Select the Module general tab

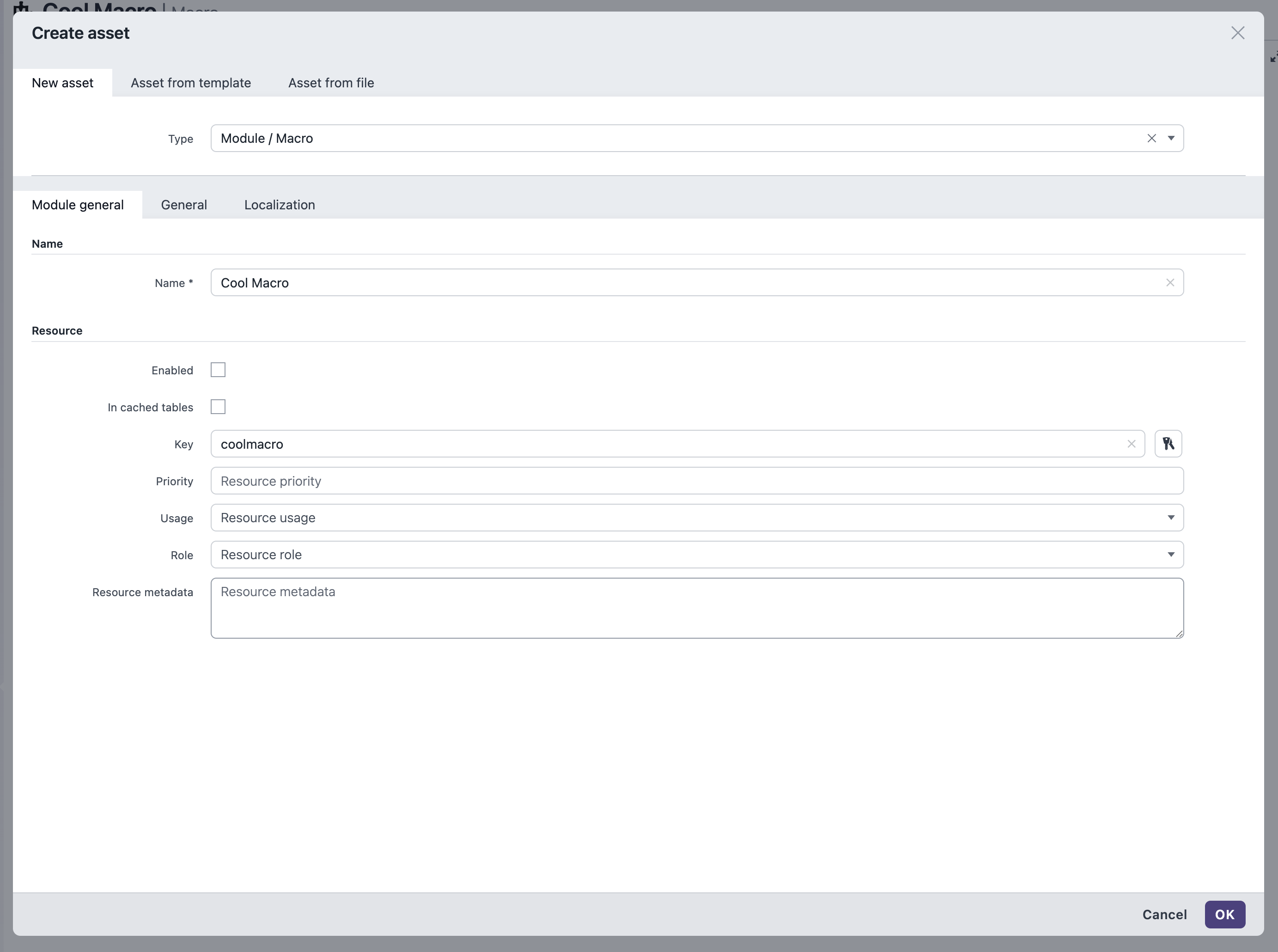(78, 205)
